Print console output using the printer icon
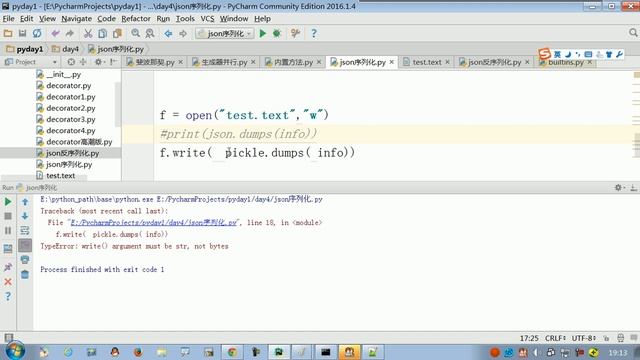The width and height of the screenshot is (640, 360). pos(25,260)
